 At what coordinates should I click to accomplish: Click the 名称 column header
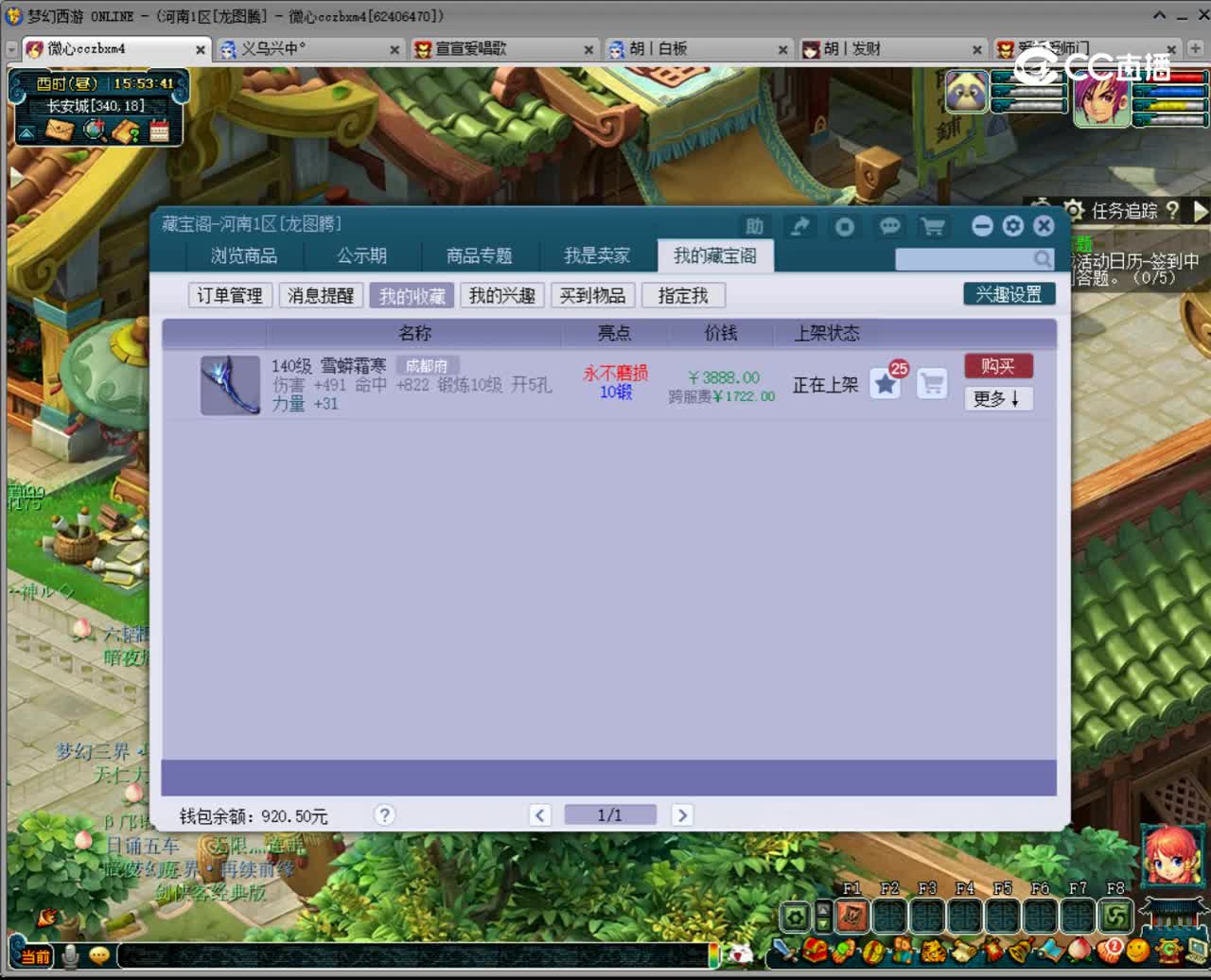coord(414,333)
